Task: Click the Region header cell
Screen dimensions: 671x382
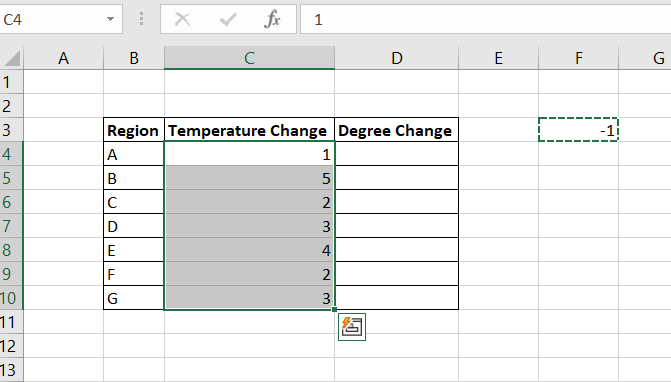Action: pyautogui.click(x=134, y=130)
